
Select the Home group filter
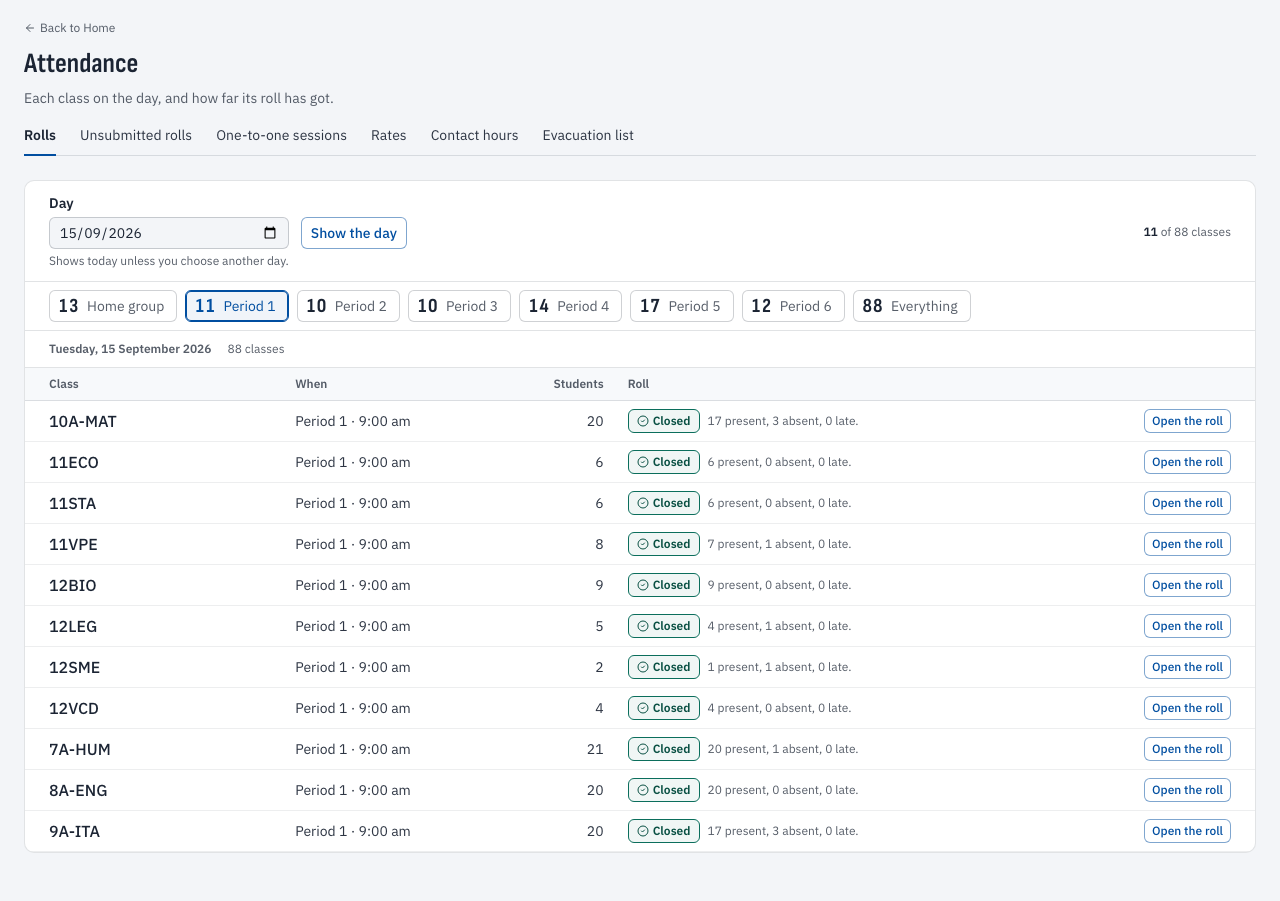tap(113, 306)
